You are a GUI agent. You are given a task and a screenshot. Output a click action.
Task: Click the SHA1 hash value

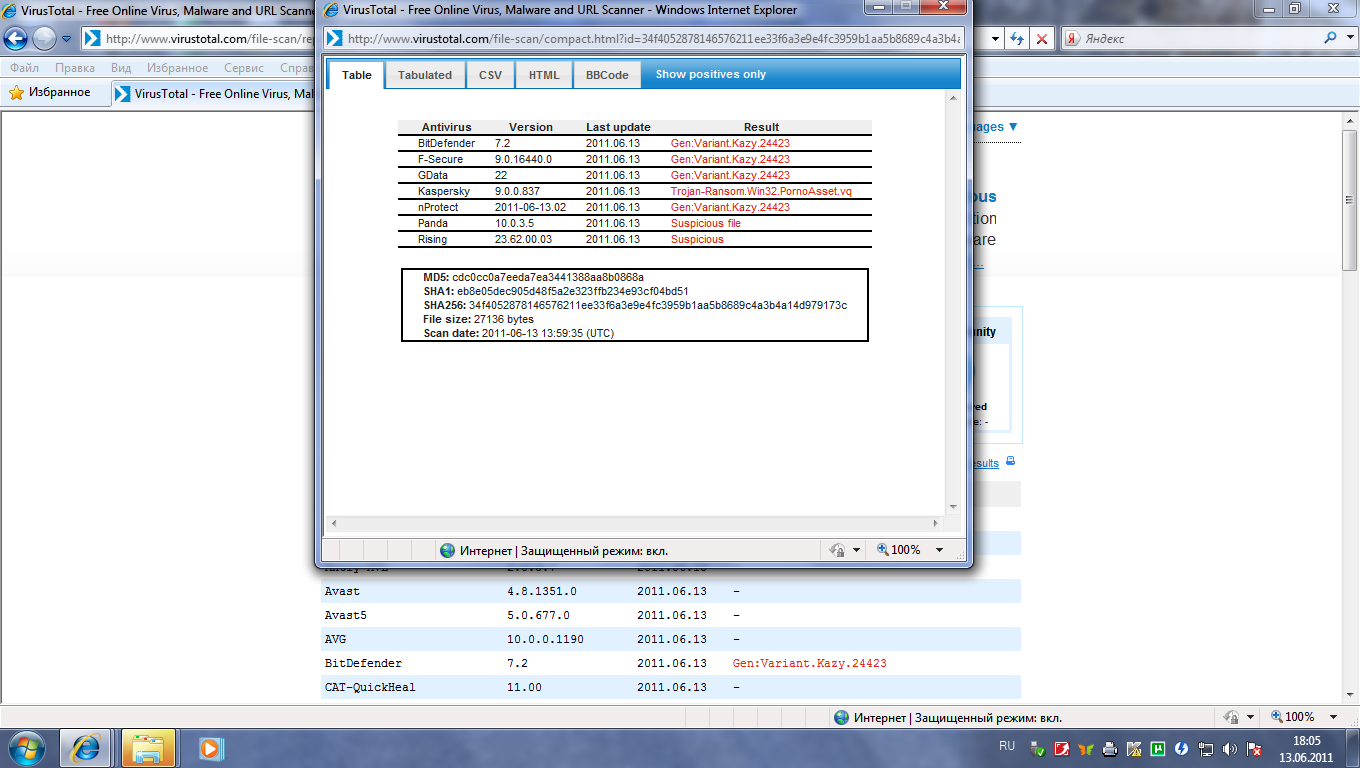click(x=572, y=291)
